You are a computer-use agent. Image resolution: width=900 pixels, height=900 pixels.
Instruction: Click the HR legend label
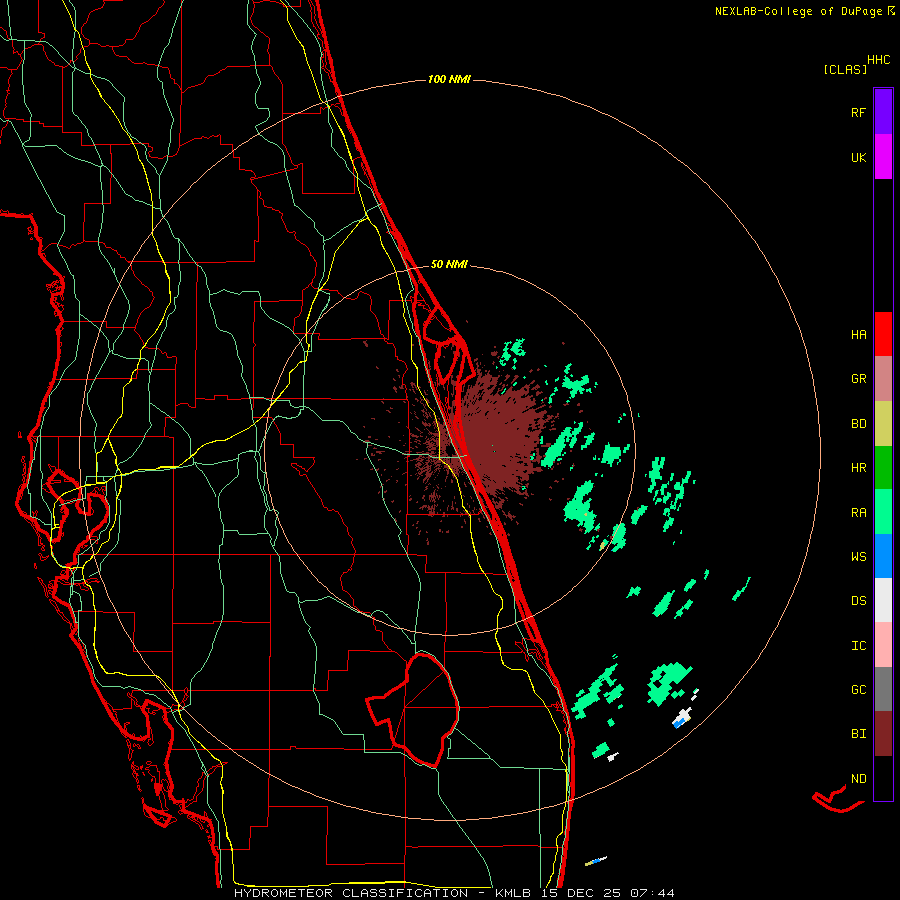858,468
